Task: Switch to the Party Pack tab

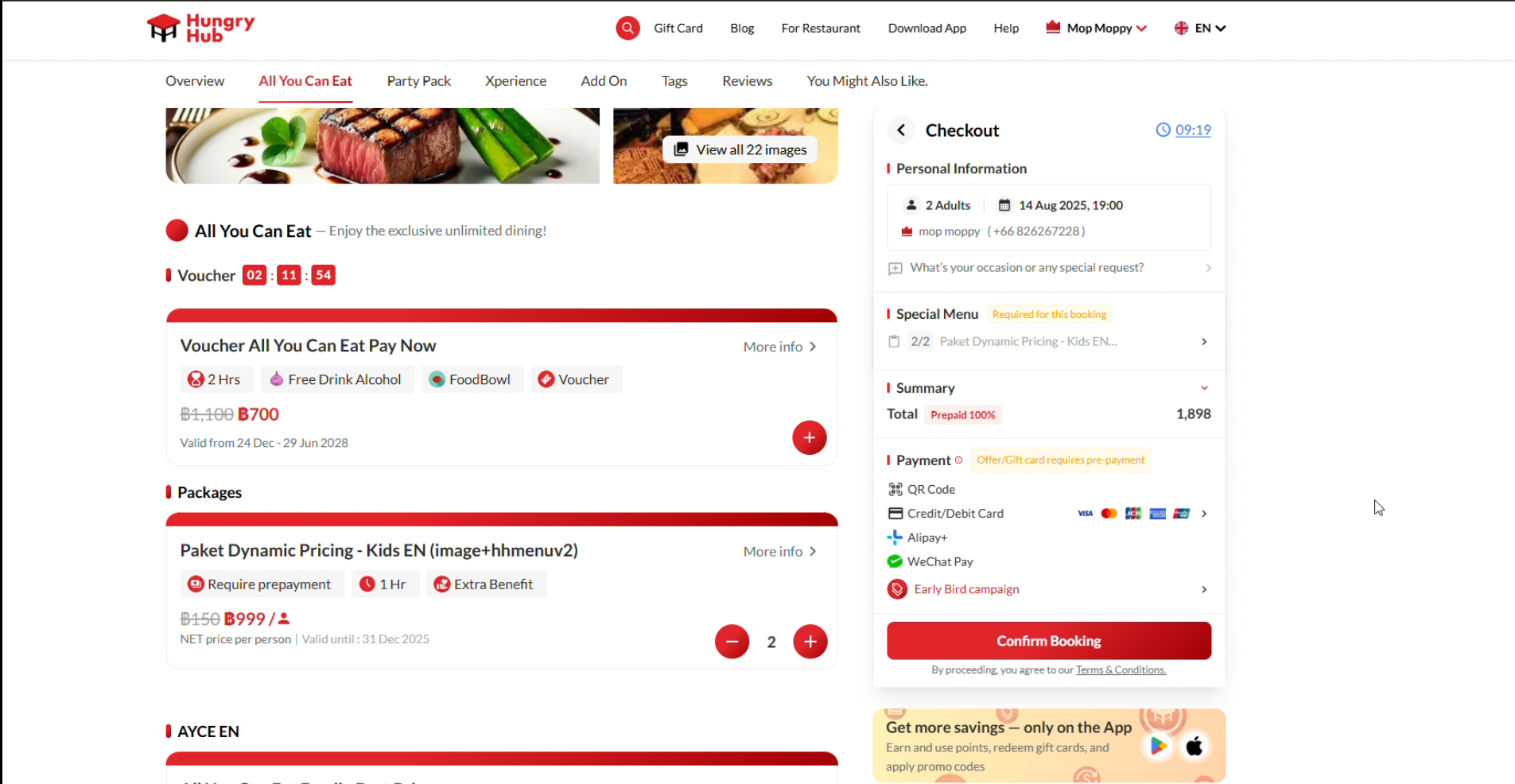Action: point(418,81)
